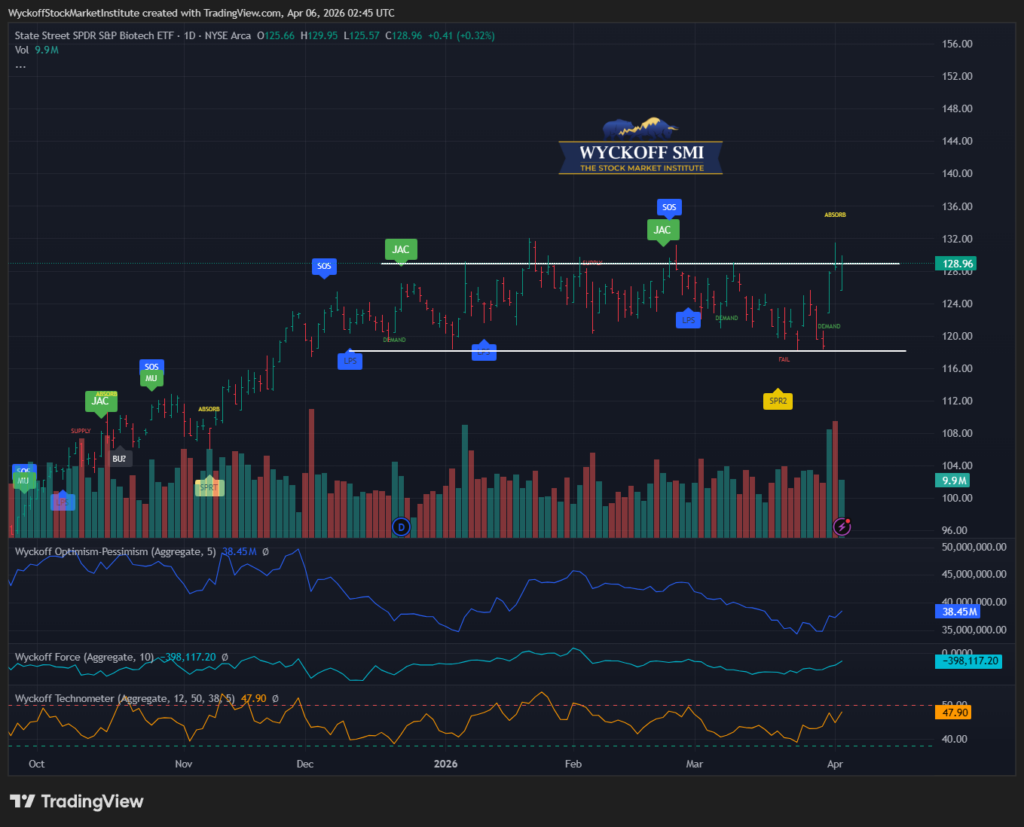Toggle the ∅ symbol beside Wyckoff Force
Screen dimensions: 1024x827
click(x=224, y=657)
